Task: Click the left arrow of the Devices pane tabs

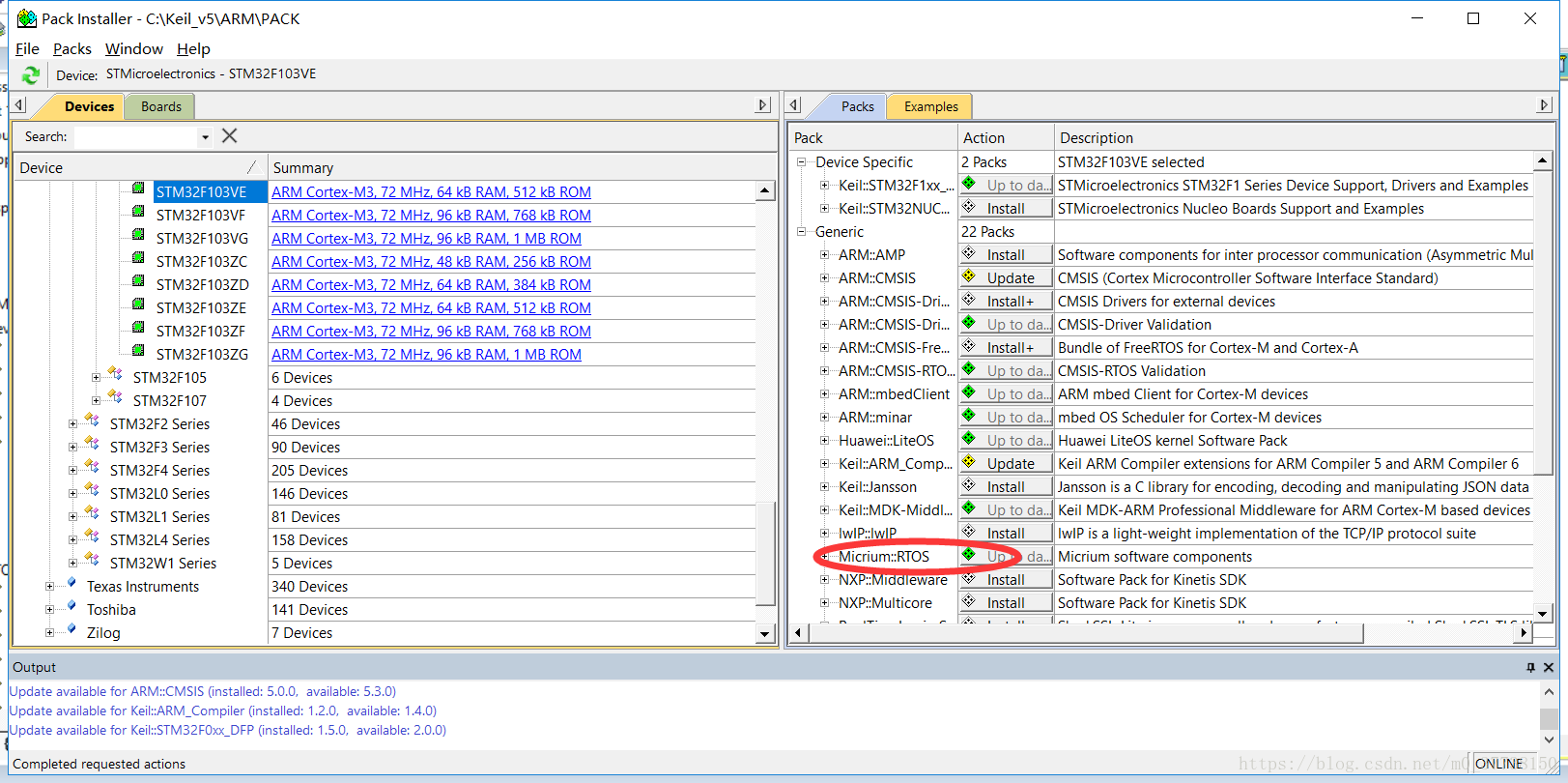Action: 19,105
